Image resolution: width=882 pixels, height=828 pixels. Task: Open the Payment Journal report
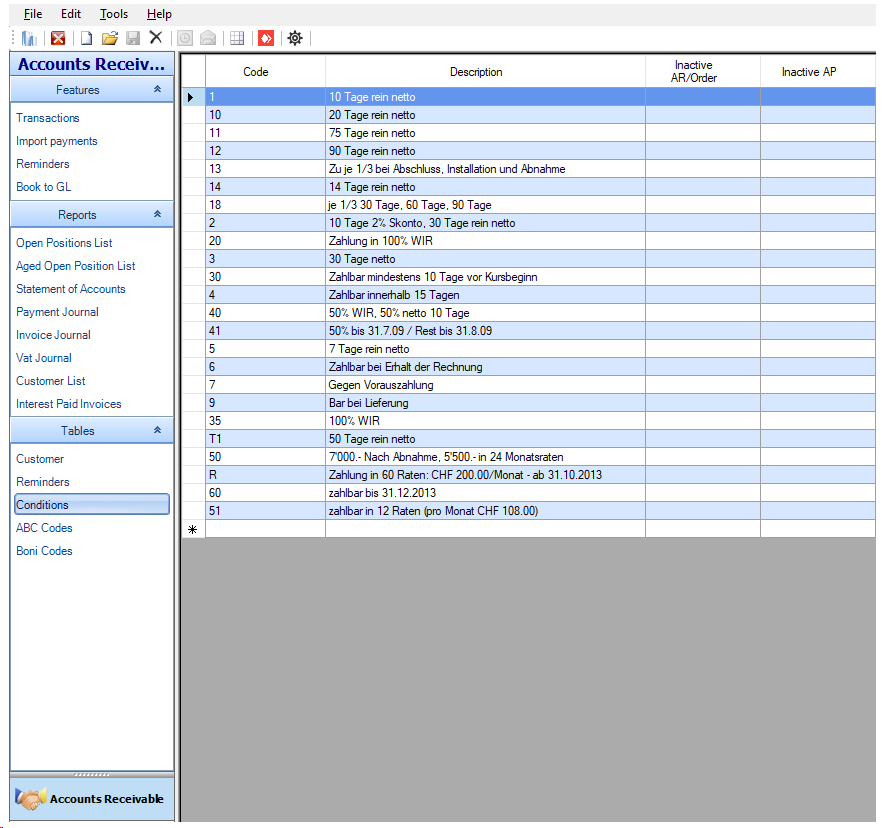[57, 312]
